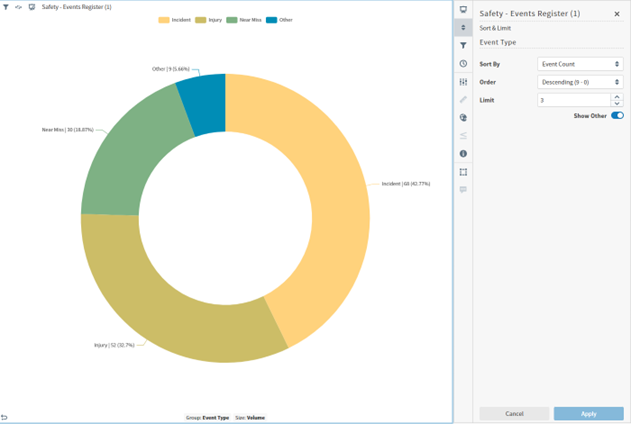Open the sliders settings sidebar icon
Viewport: 631px width, 424px height.
tap(463, 82)
